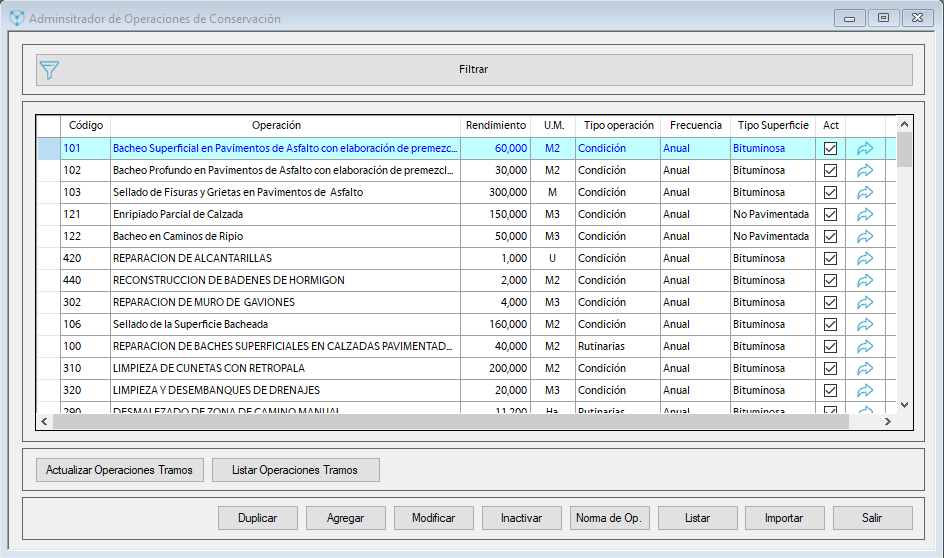
Task: Click the arrow icon in Enripiado Parcial row
Action: [x=865, y=214]
